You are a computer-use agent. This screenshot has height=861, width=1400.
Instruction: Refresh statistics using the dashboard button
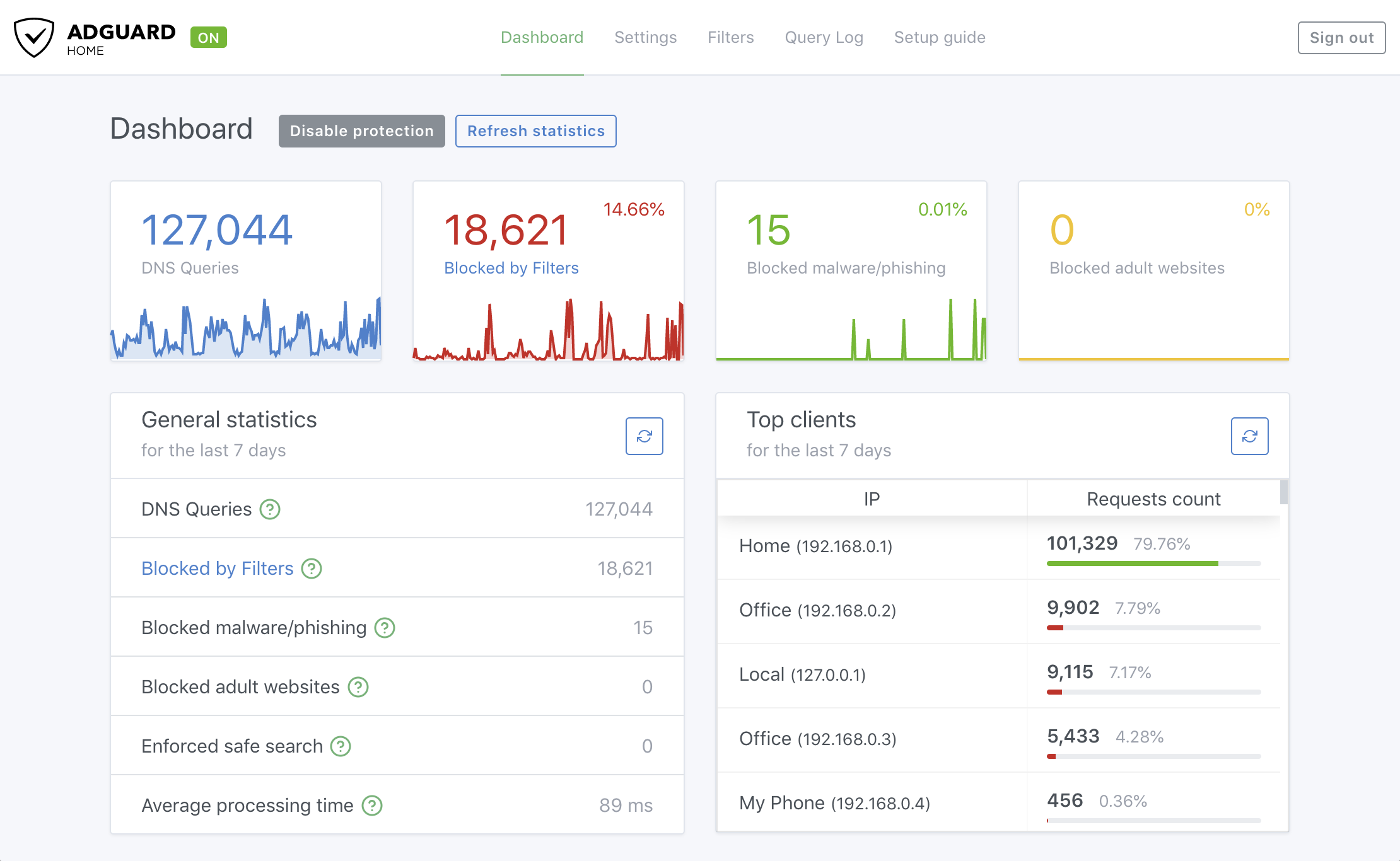coord(537,131)
